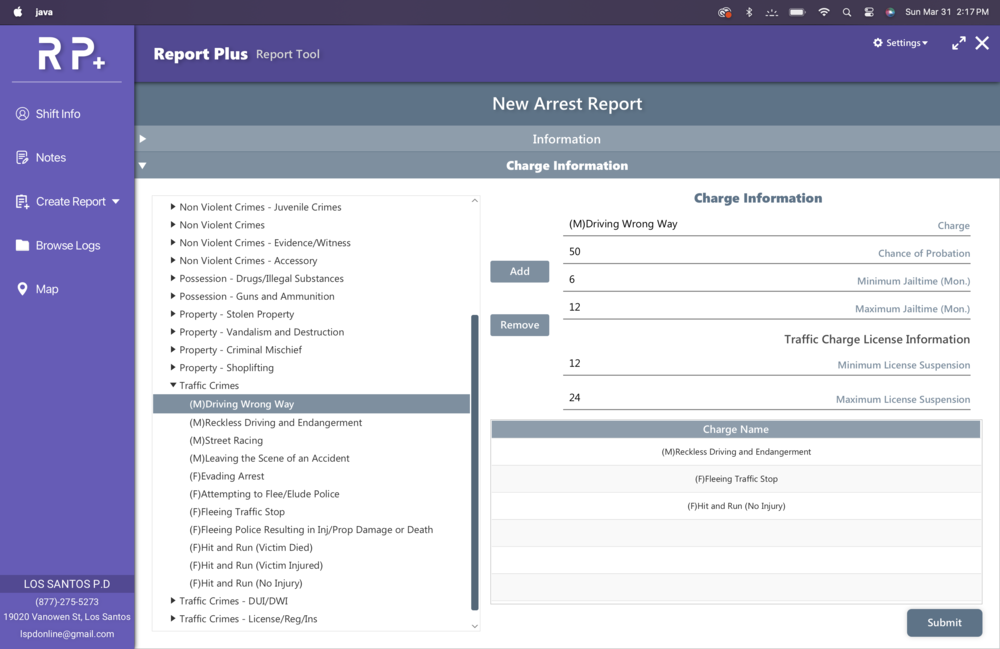Click the Remove charge button

coord(519,325)
